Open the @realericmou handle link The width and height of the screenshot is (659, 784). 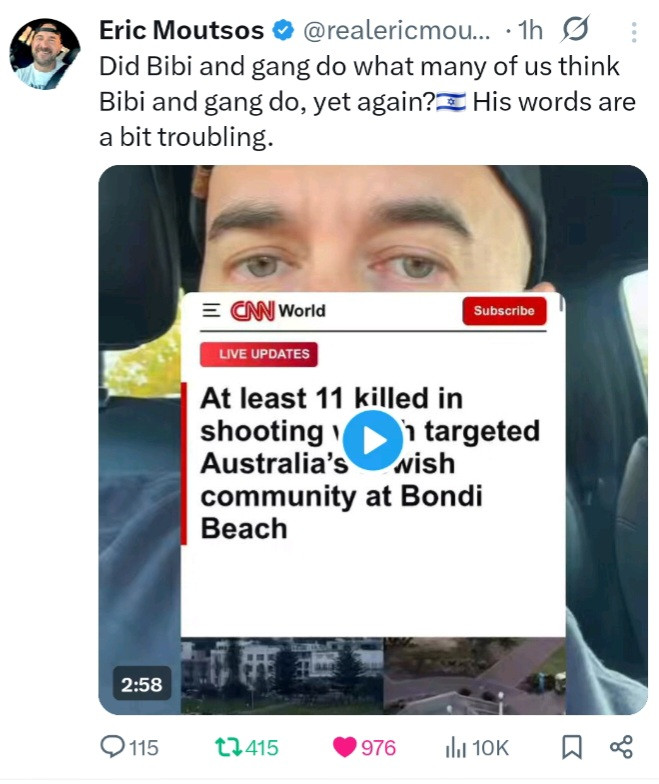pyautogui.click(x=396, y=31)
